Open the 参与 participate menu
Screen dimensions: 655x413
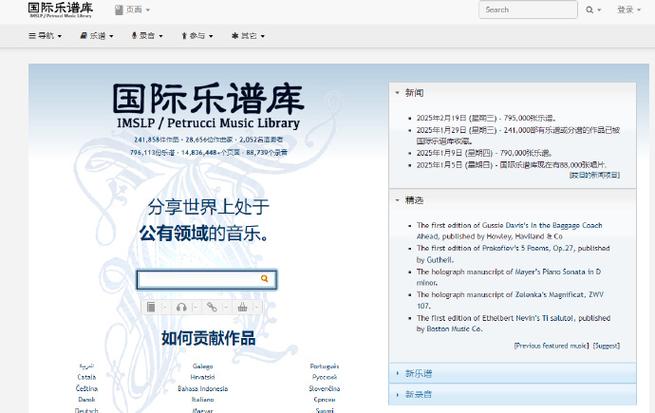tap(197, 35)
